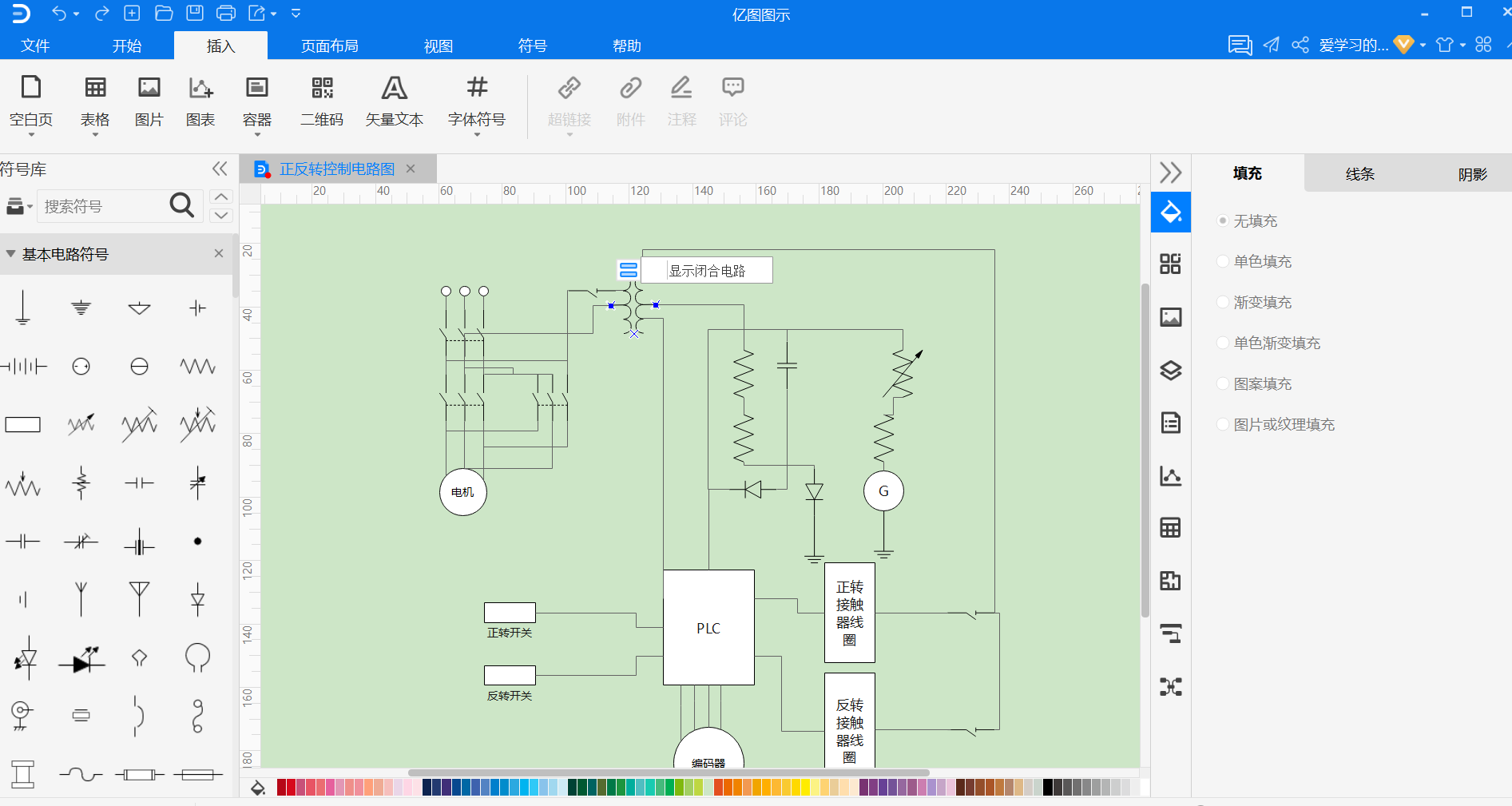The image size is (1512, 806).
Task: Select 图案填充 fill option
Action: [x=1254, y=383]
